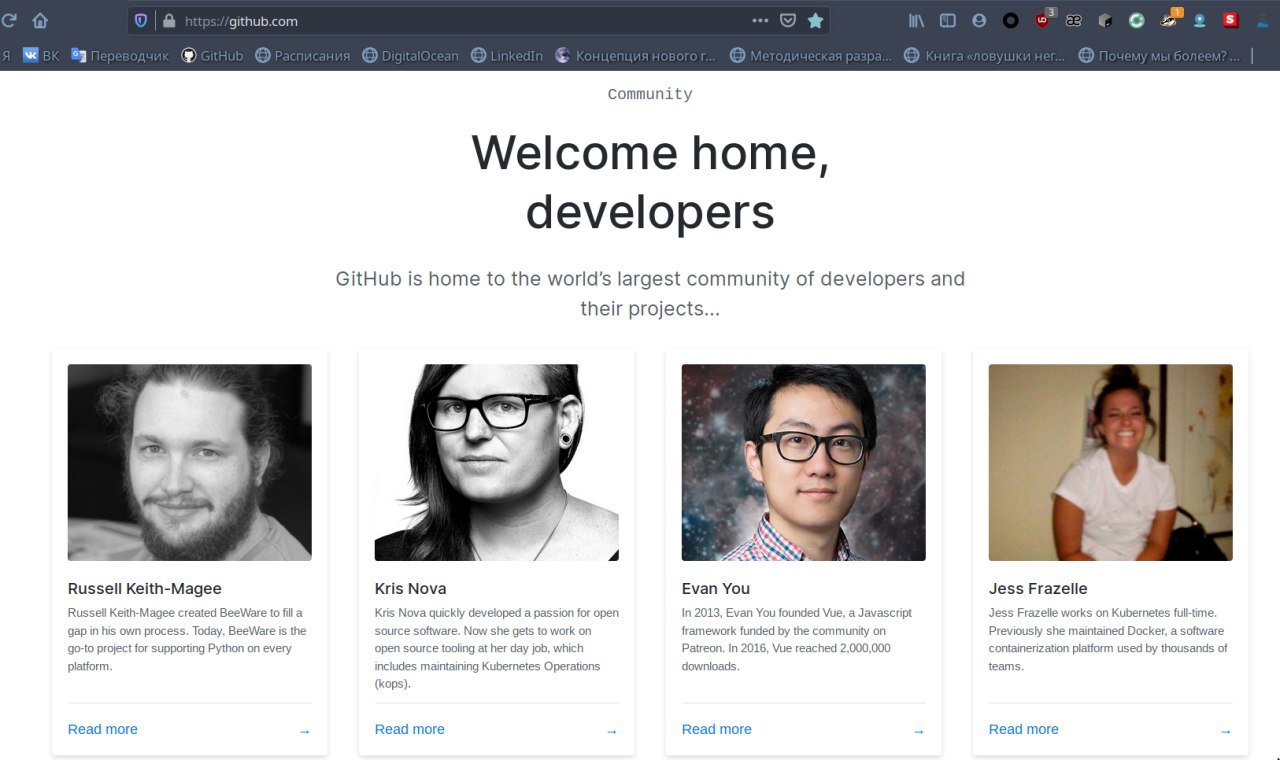Open the VK bookmark
The image size is (1280, 760).
click(x=41, y=56)
